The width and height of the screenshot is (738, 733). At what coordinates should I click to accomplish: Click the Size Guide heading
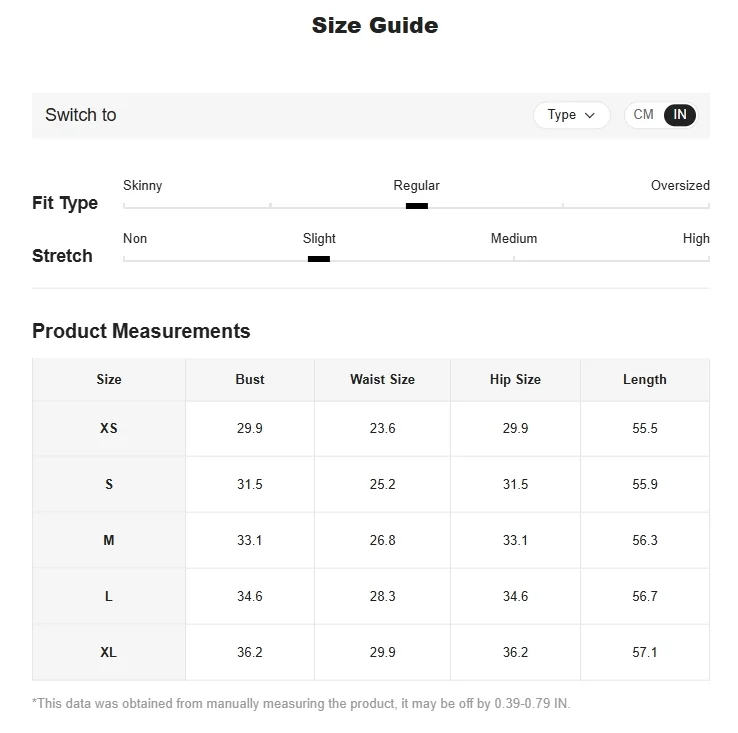pyautogui.click(x=375, y=26)
